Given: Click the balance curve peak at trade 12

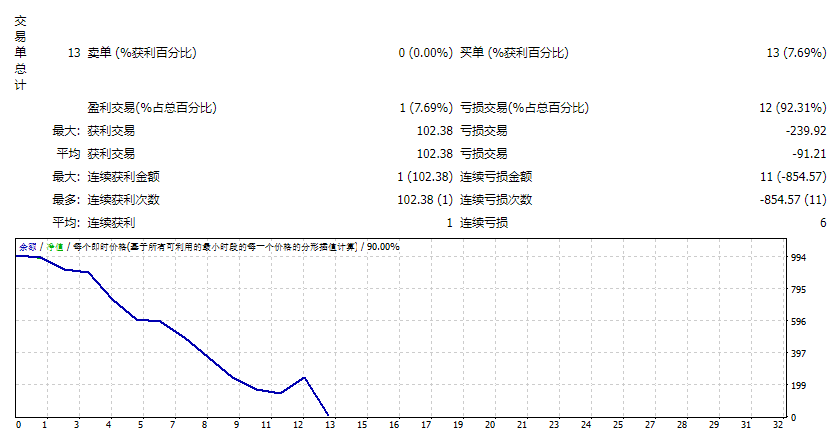Looking at the screenshot, I should click(304, 378).
